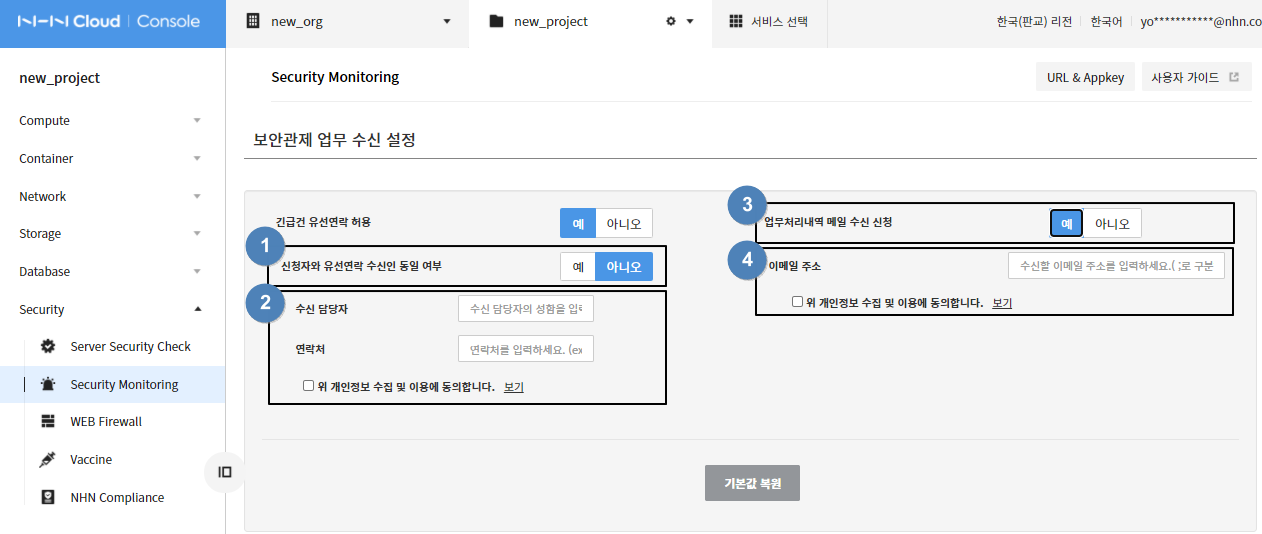The image size is (1262, 534).
Task: Check the consent box under 연락처
Action: (308, 385)
